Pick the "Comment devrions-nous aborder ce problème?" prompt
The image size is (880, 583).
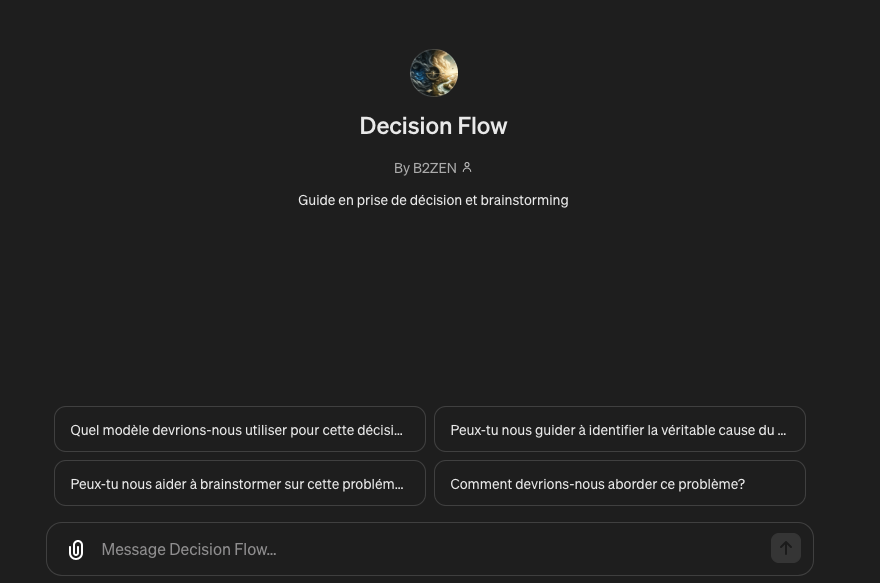pyautogui.click(x=620, y=484)
